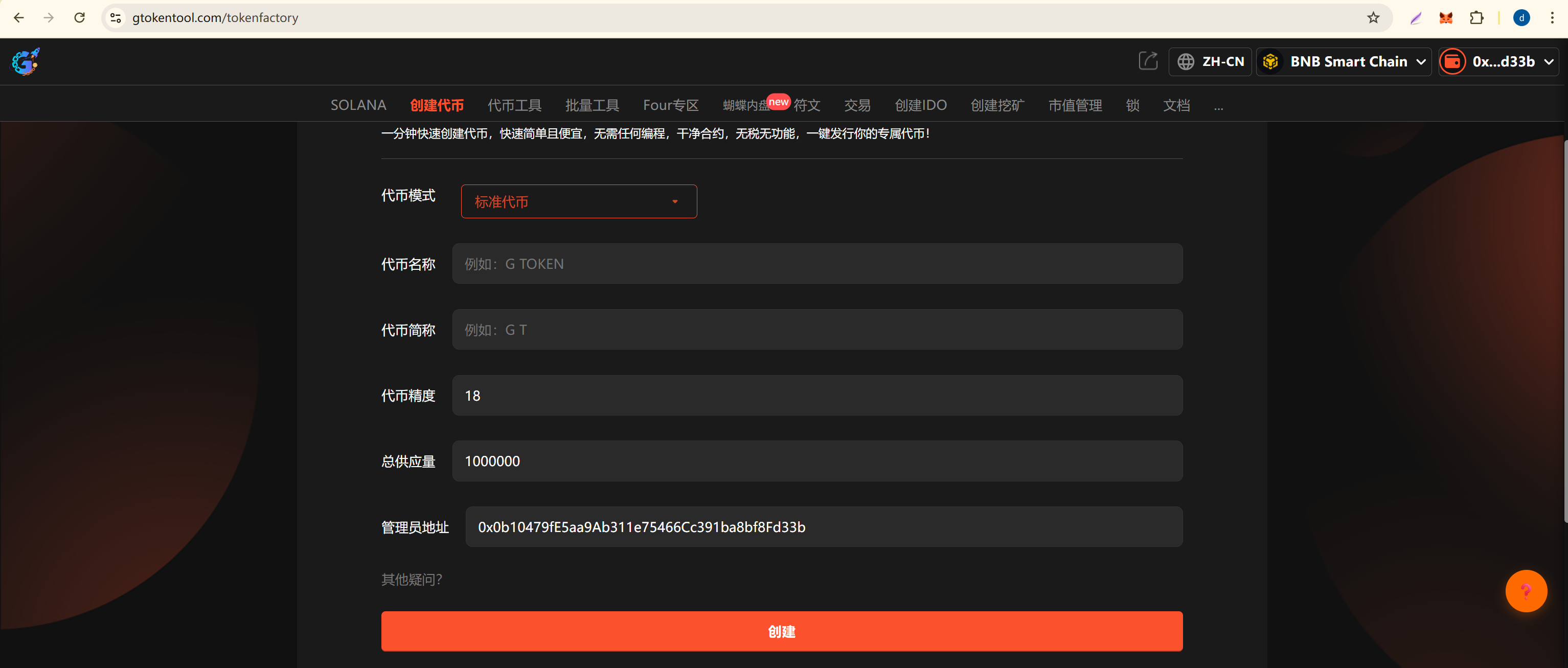This screenshot has width=1568, height=668.
Task: Click the globe language icon
Action: [1186, 61]
